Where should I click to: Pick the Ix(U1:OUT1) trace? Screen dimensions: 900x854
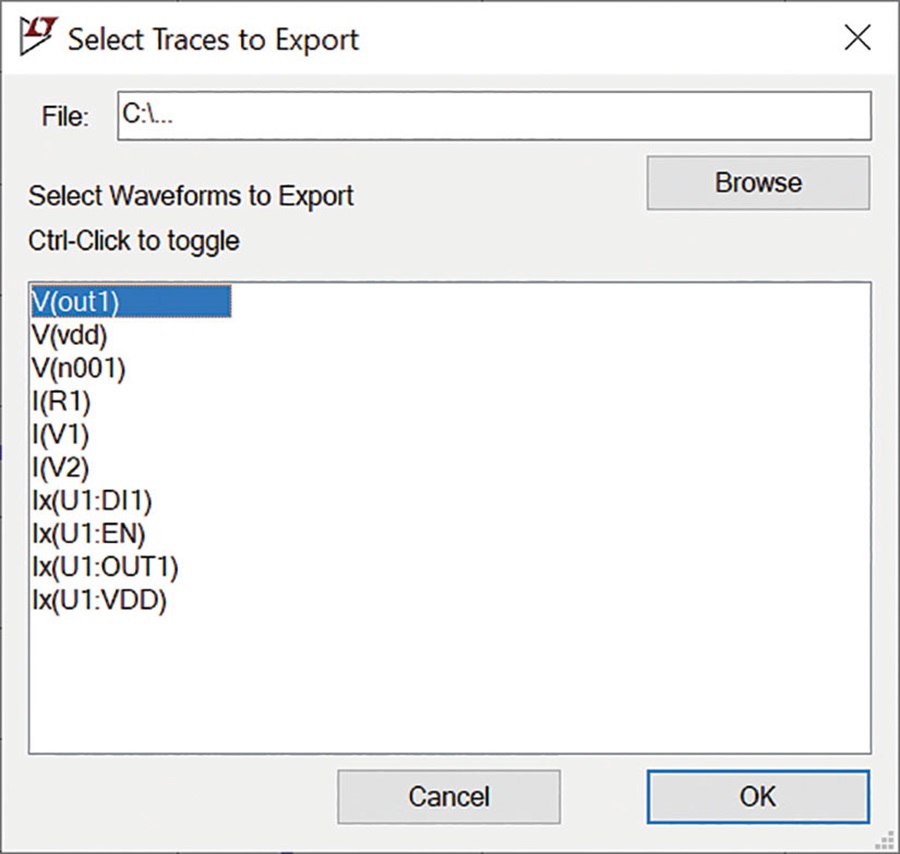[x=105, y=567]
